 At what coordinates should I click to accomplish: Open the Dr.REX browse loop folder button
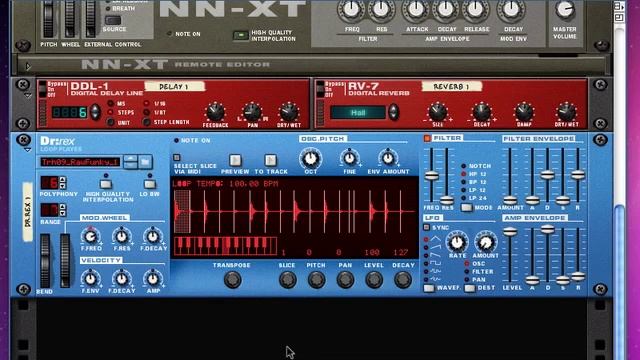coord(145,162)
